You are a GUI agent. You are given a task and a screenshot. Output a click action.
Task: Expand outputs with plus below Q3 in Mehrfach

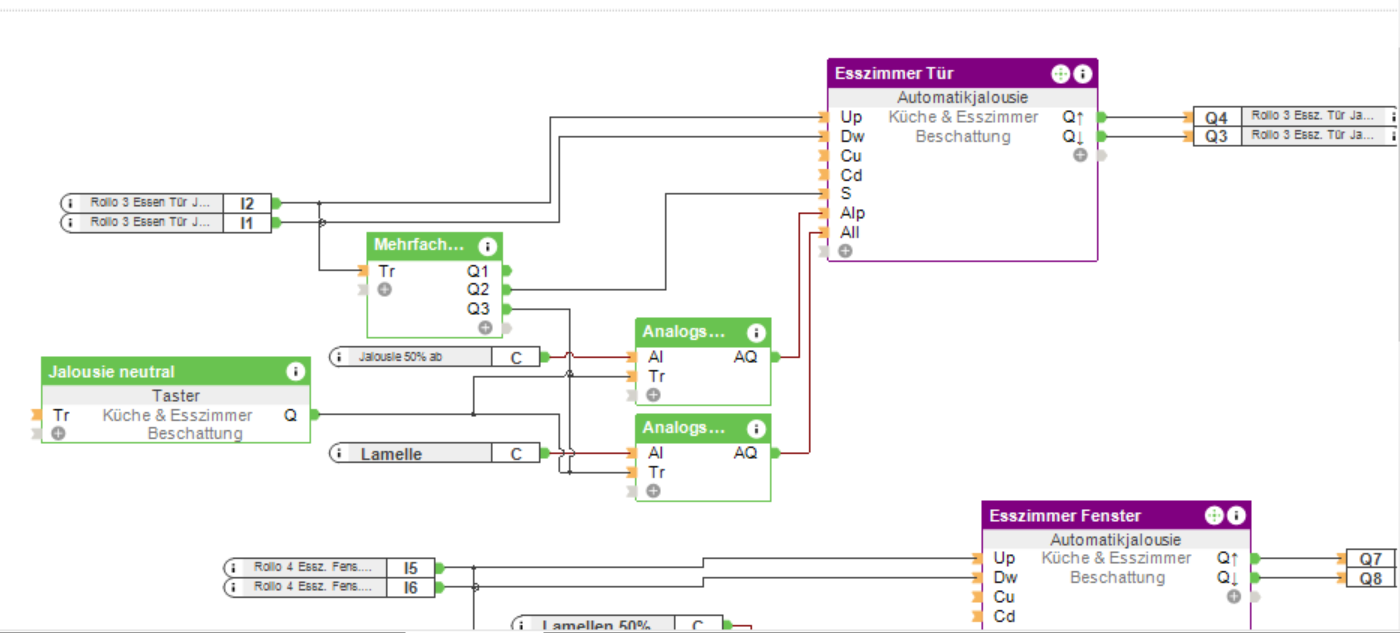485,327
